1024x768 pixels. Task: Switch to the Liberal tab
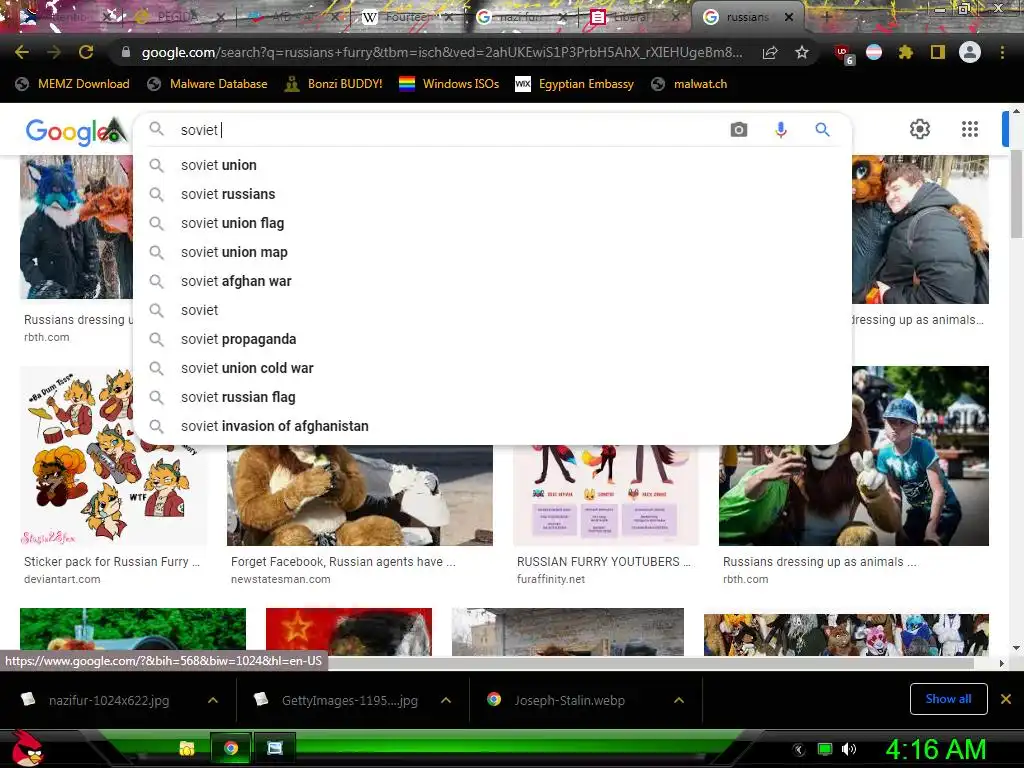[x=633, y=17]
